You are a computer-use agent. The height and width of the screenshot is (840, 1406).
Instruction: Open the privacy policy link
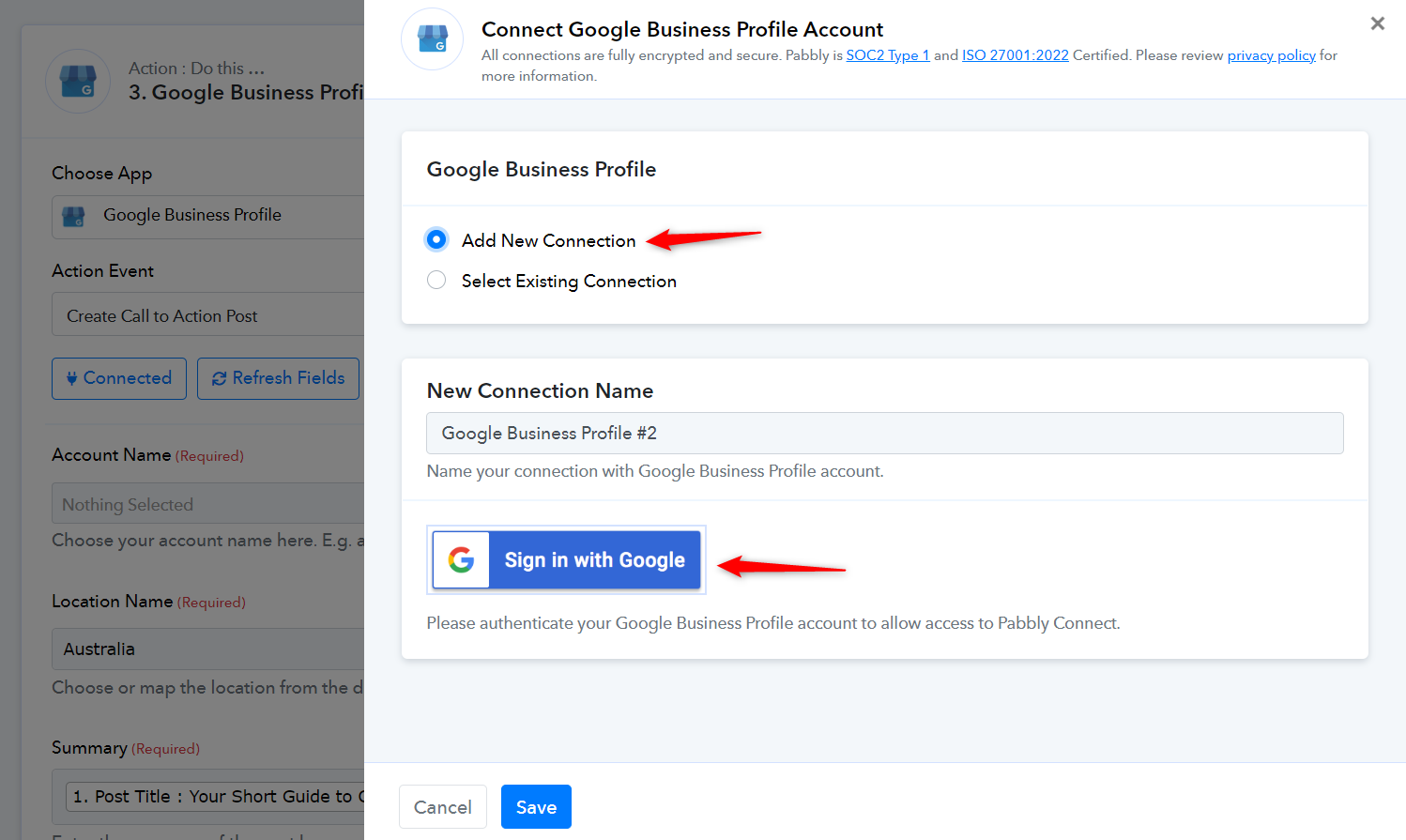point(1272,55)
